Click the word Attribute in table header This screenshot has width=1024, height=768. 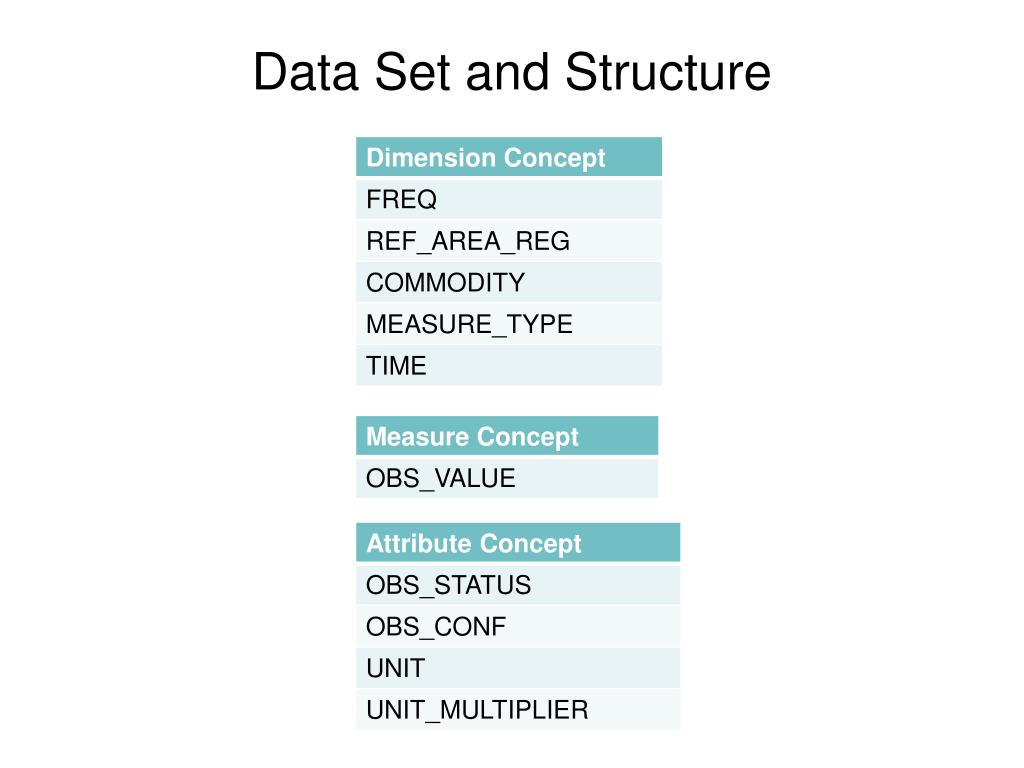pyautogui.click(x=419, y=543)
